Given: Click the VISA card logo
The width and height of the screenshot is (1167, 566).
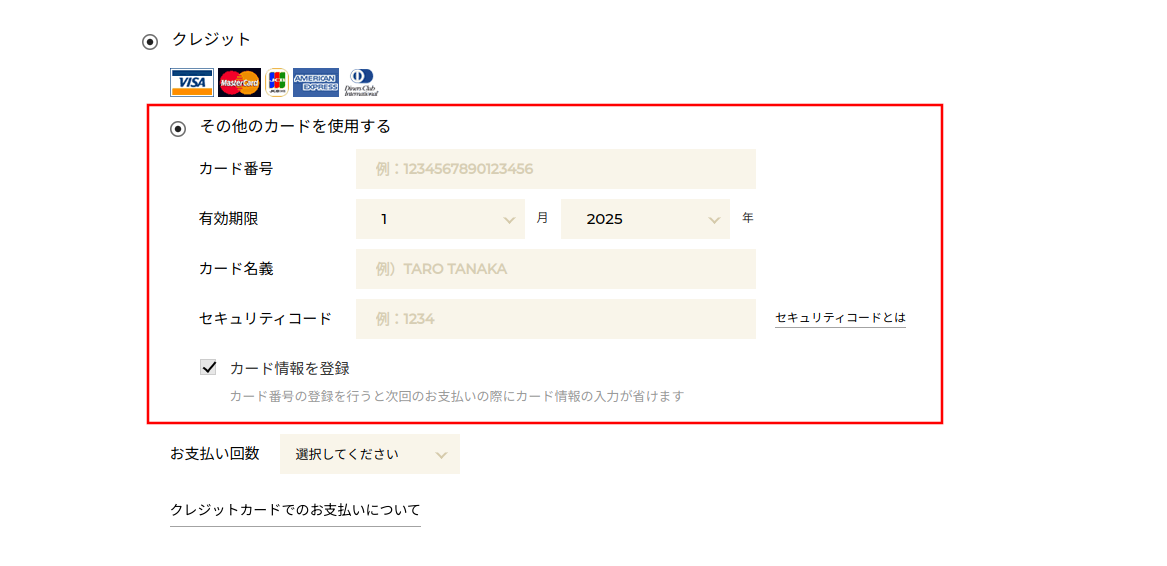Looking at the screenshot, I should (x=192, y=83).
